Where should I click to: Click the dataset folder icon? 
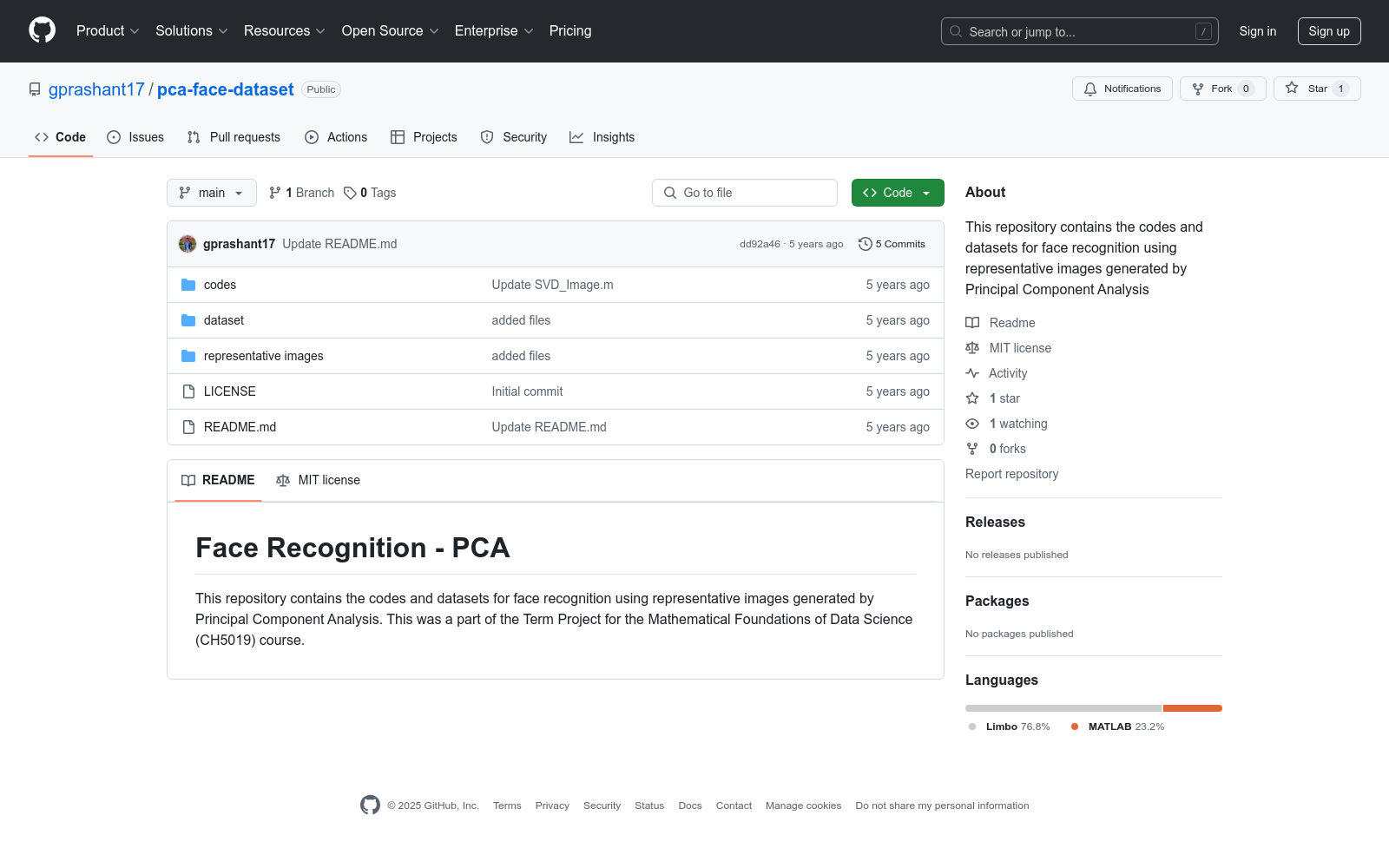(188, 320)
